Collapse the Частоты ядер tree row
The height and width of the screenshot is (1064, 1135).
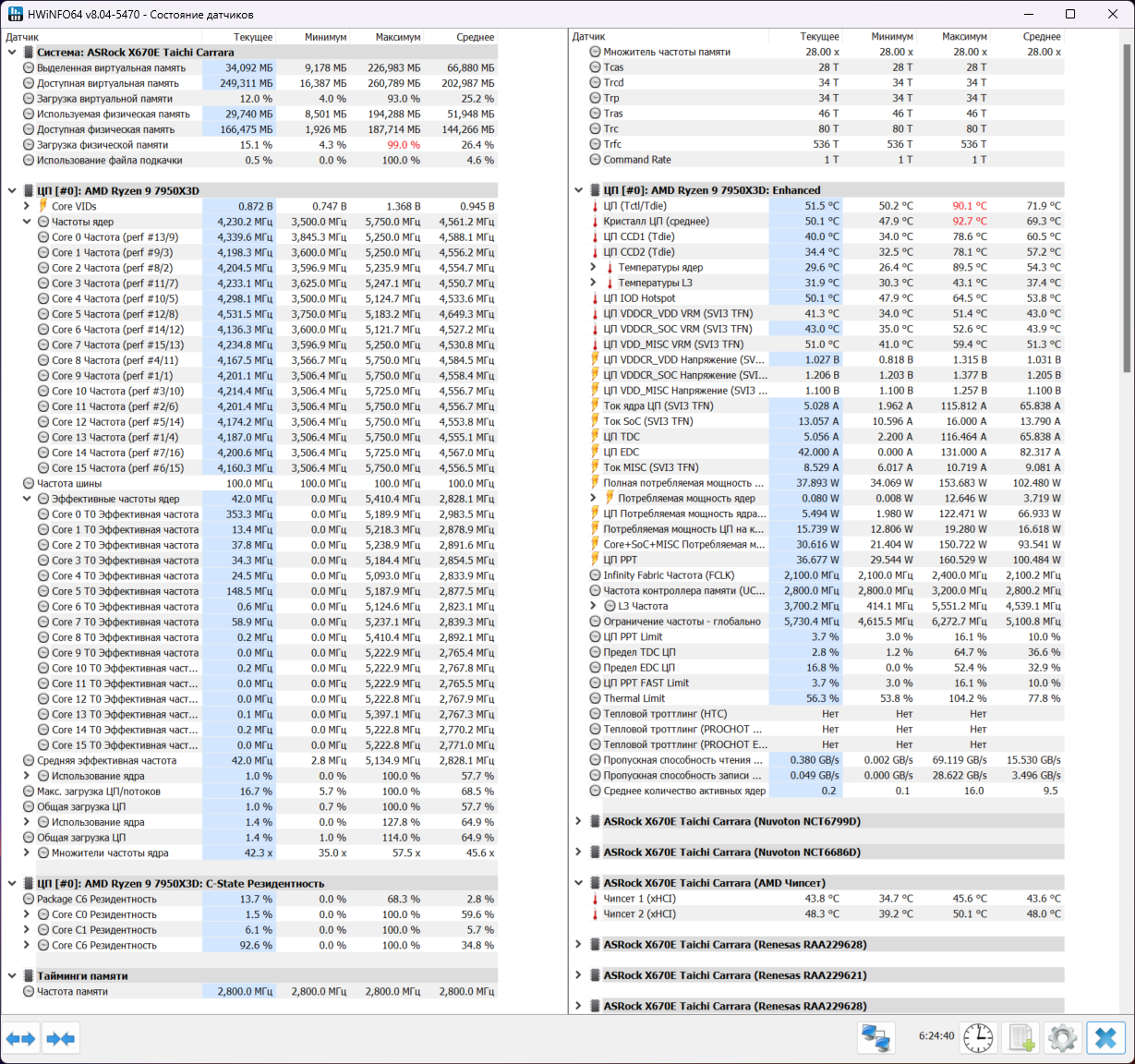coord(27,222)
